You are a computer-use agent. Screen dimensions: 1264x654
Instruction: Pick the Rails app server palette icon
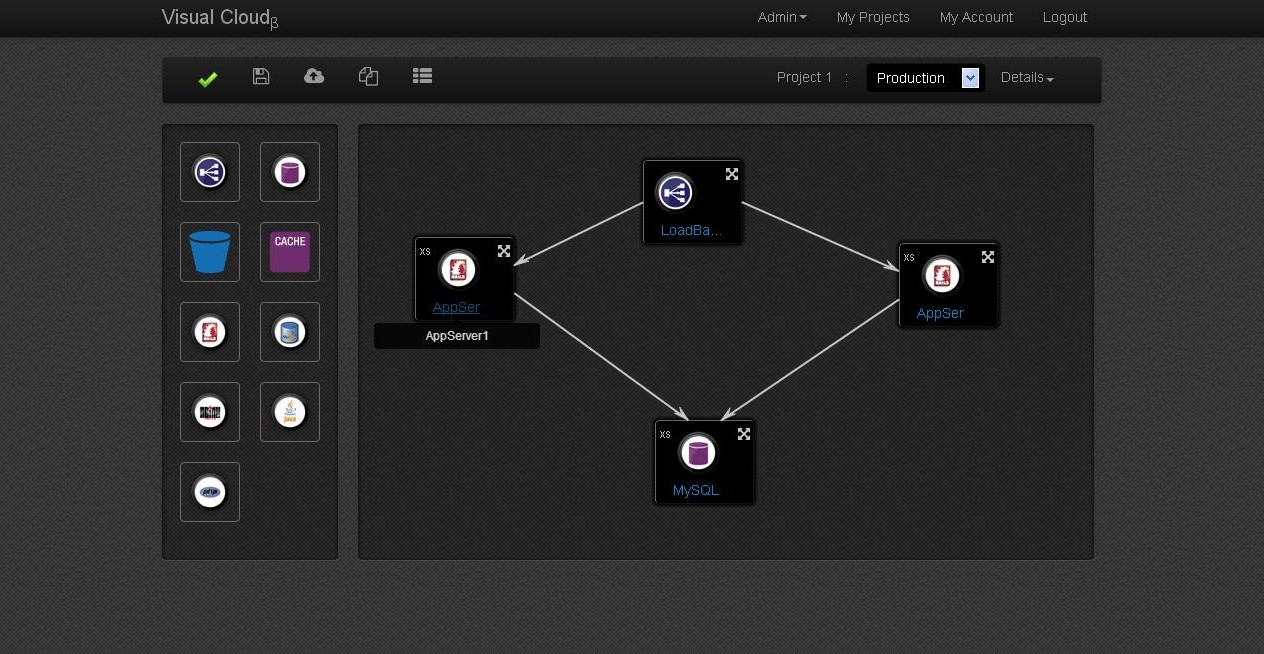pyautogui.click(x=210, y=332)
